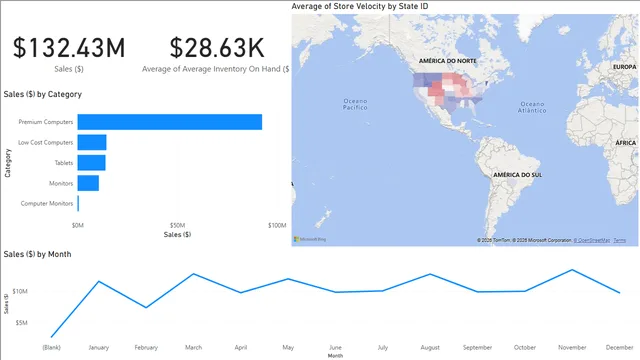Click the August label on month axis
Screen dimensions: 640x360
430,348
